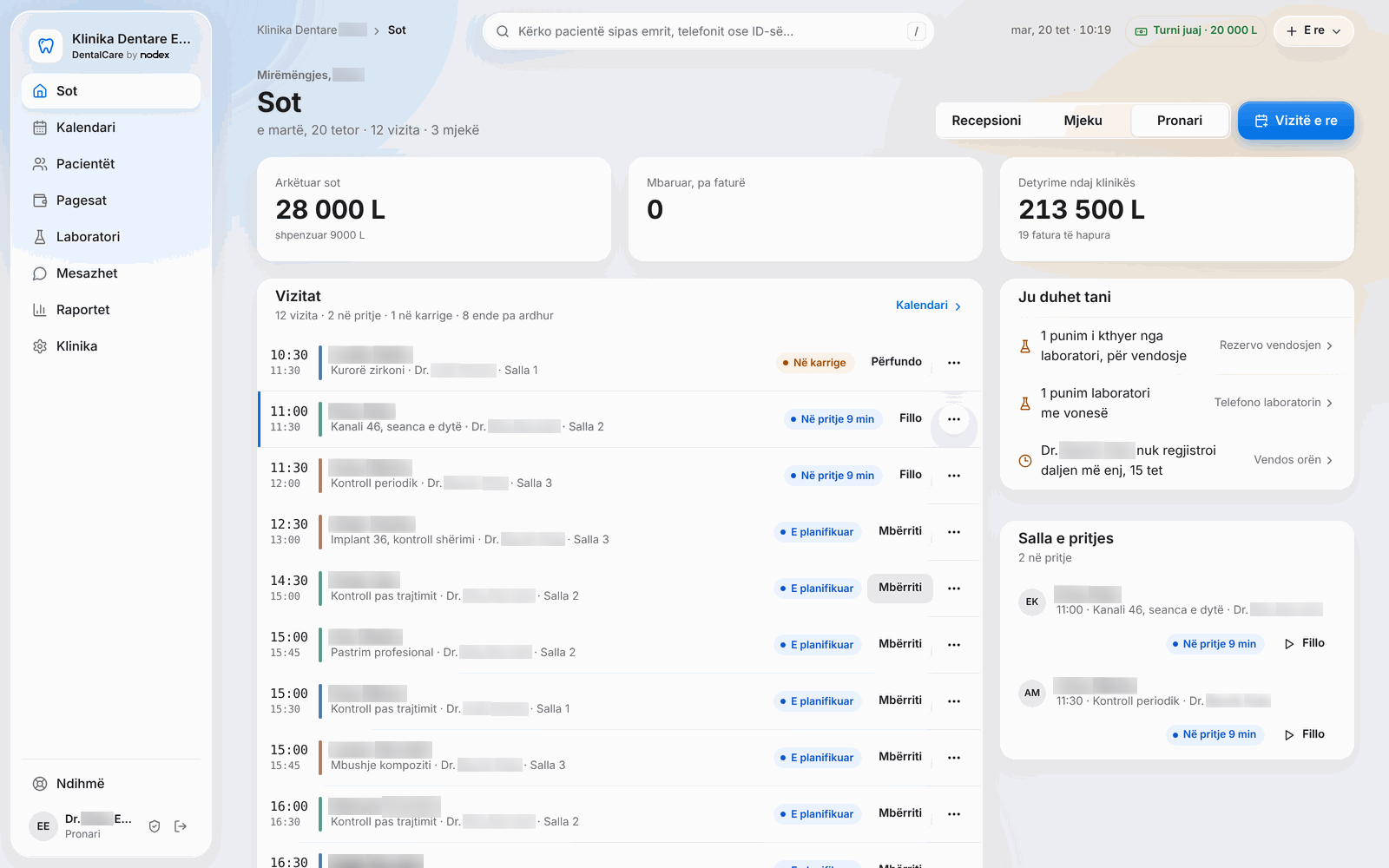Click 'Vendos orën' action
The width and height of the screenshot is (1389, 868).
(1294, 460)
